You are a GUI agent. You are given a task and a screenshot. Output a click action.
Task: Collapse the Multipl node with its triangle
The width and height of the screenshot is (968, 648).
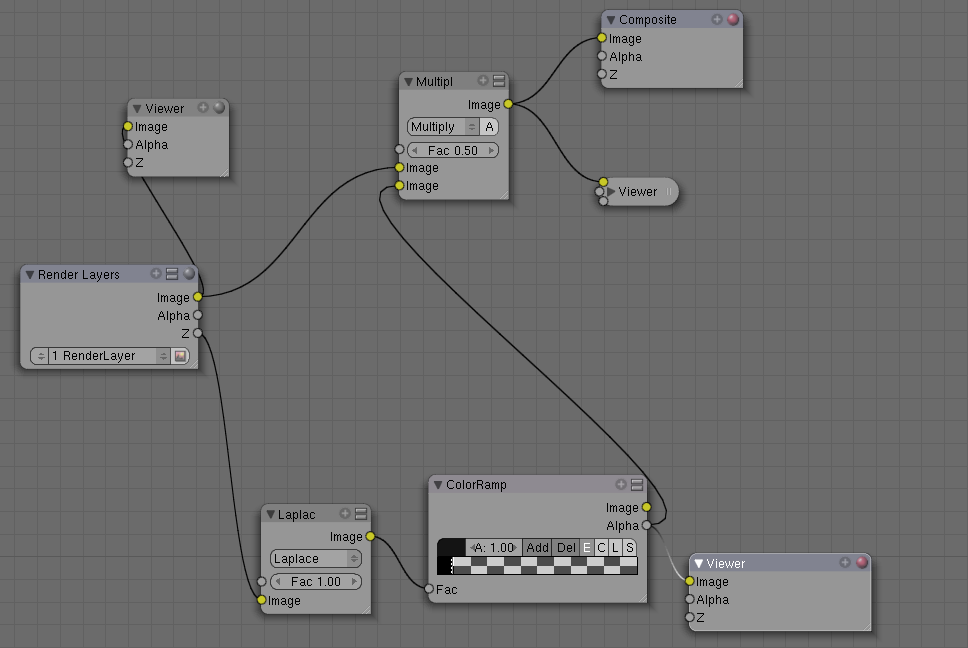pos(408,81)
